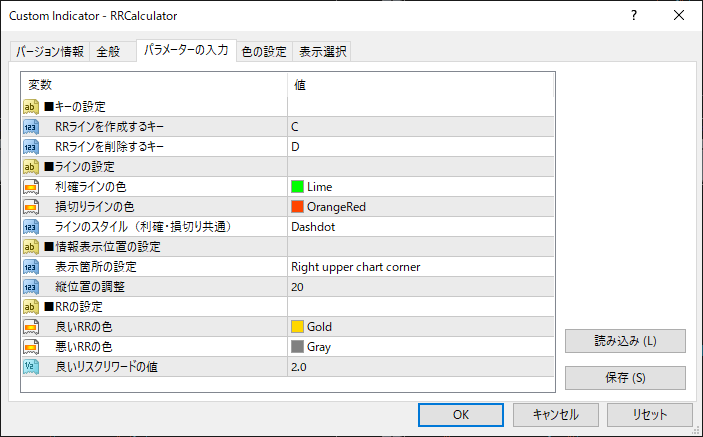Click the 読み込み (L) button
This screenshot has height=437, width=703.
point(625,341)
